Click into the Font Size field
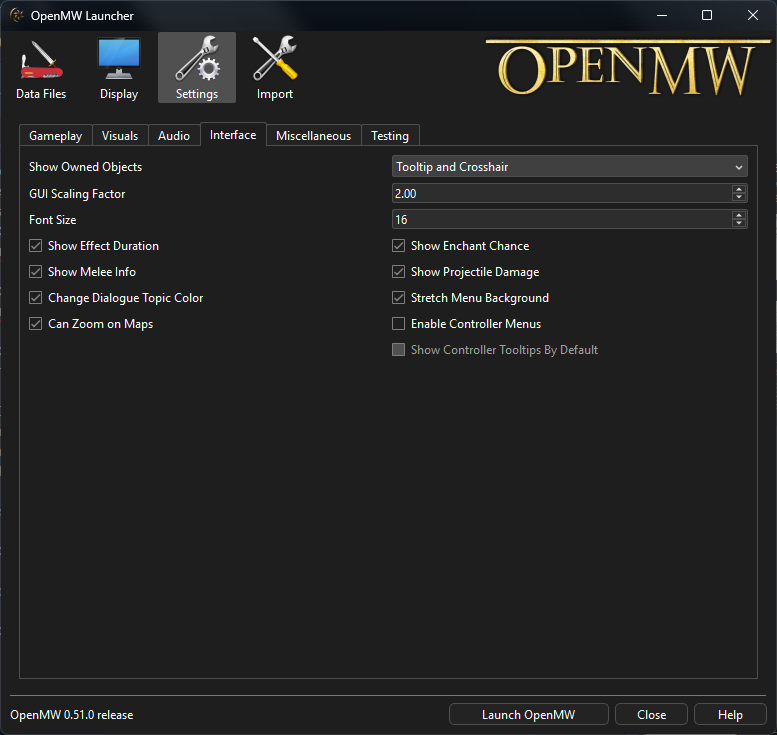This screenshot has height=735, width=777. tap(561, 220)
